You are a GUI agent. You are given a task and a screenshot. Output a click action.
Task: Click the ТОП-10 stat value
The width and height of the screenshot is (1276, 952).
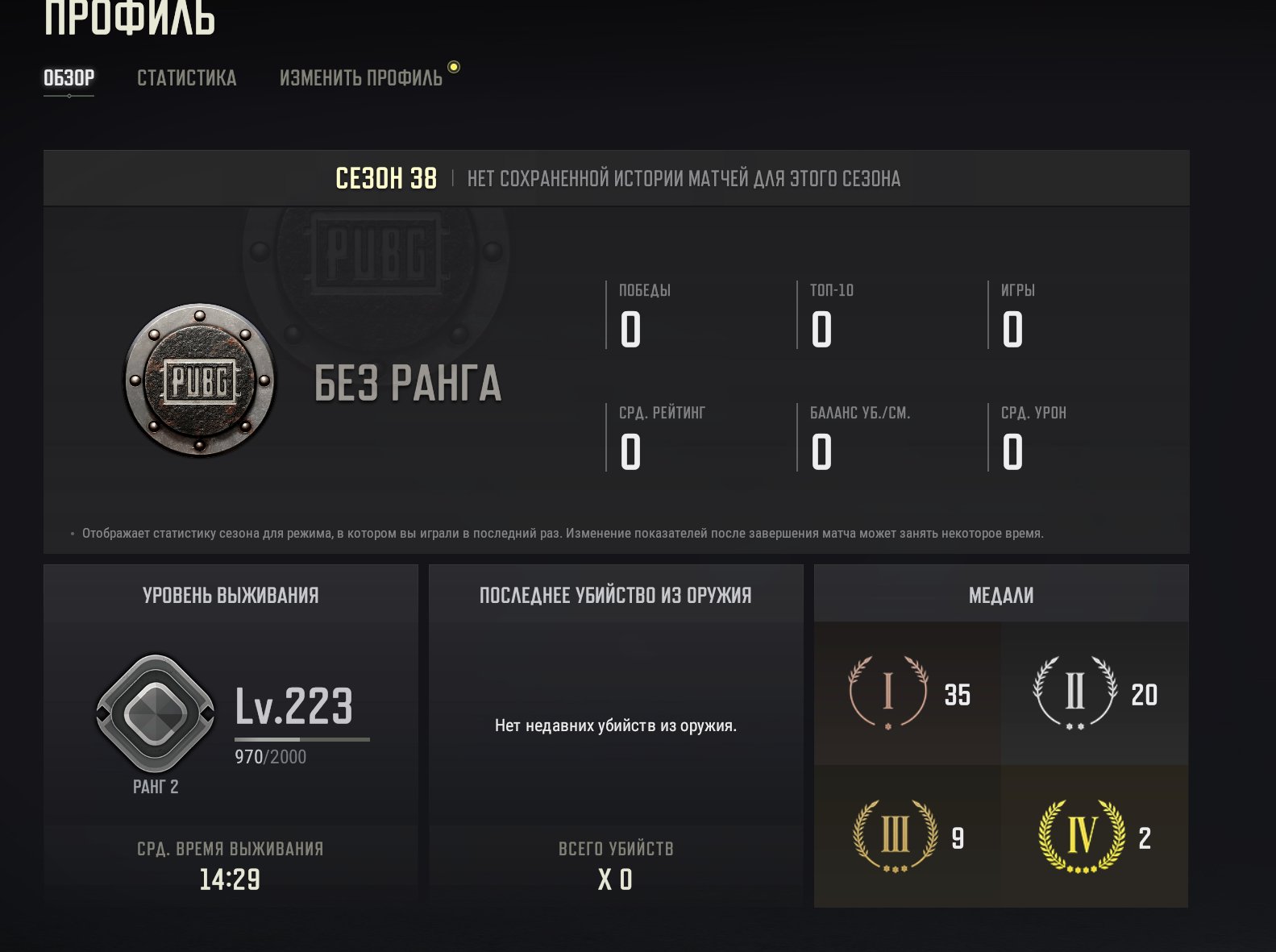click(821, 330)
